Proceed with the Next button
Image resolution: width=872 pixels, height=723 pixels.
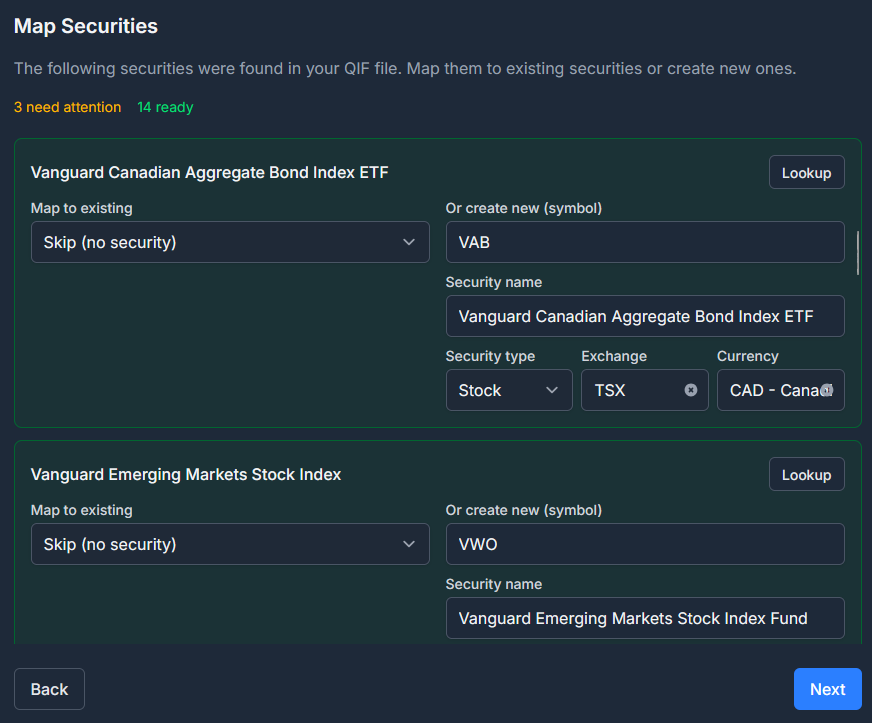828,689
